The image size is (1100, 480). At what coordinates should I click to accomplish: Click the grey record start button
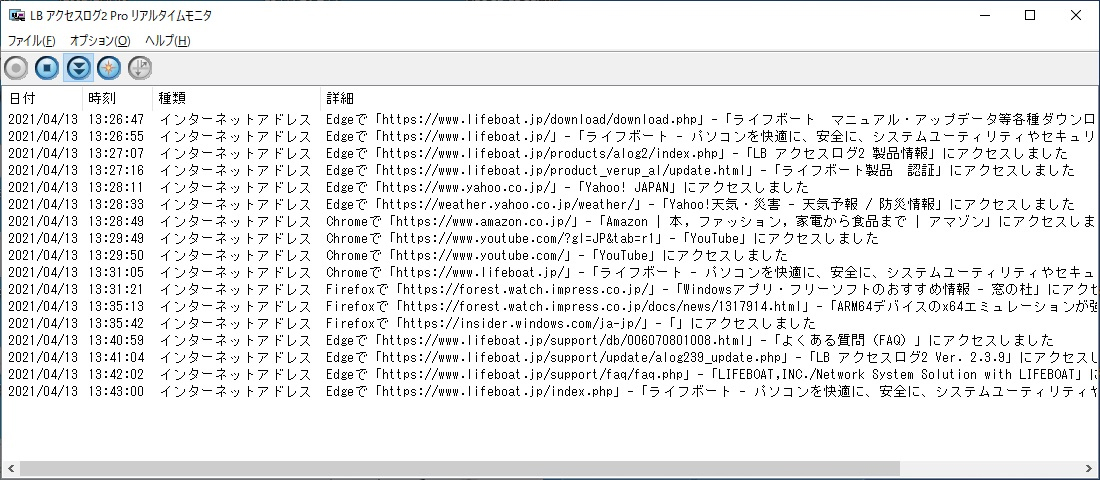(16, 68)
